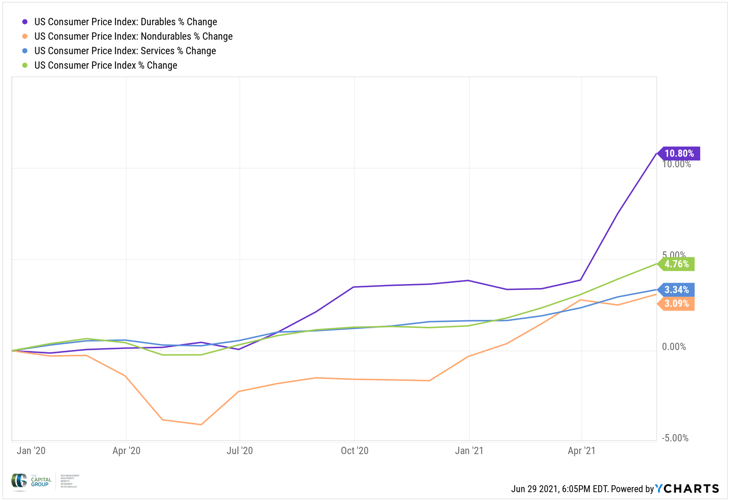Click the Apr '21 x-axis label
Screen dimensions: 731x501
582,451
